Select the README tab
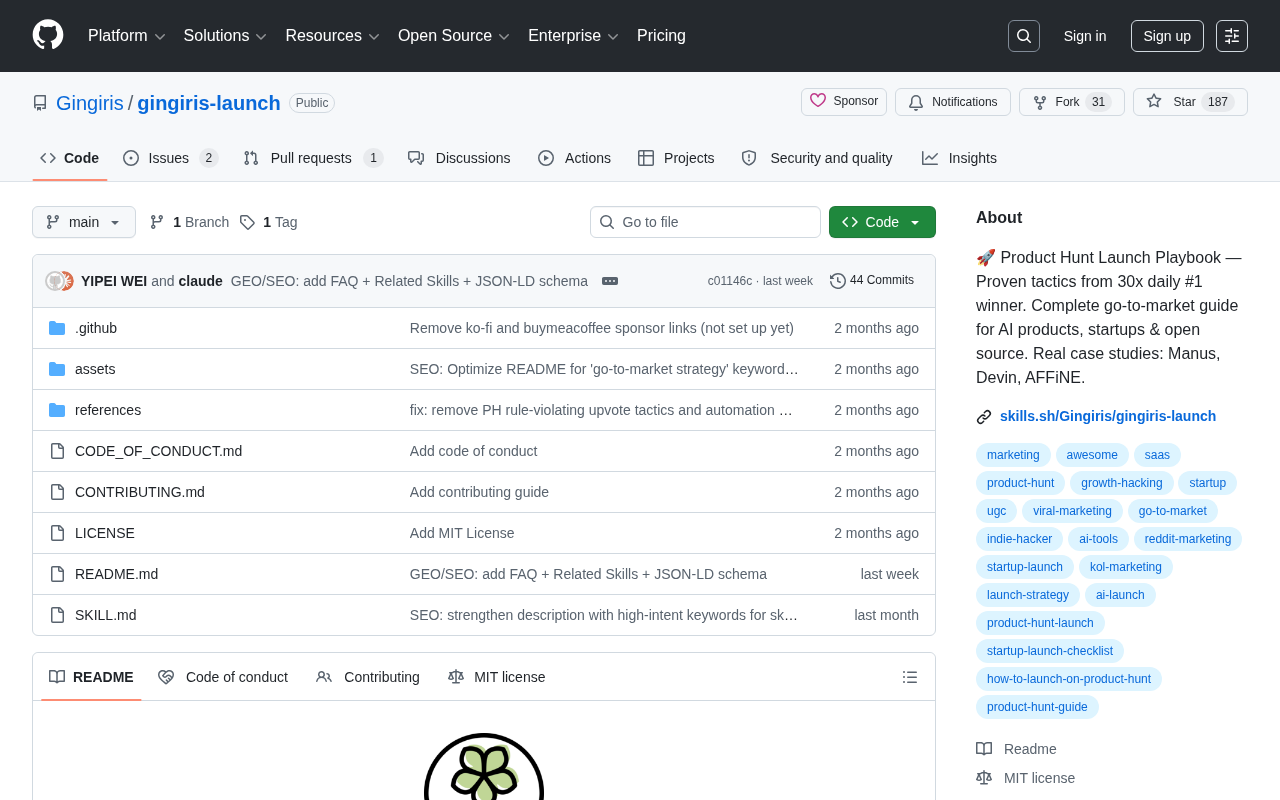Screen dimensions: 1280x800 coord(91,677)
